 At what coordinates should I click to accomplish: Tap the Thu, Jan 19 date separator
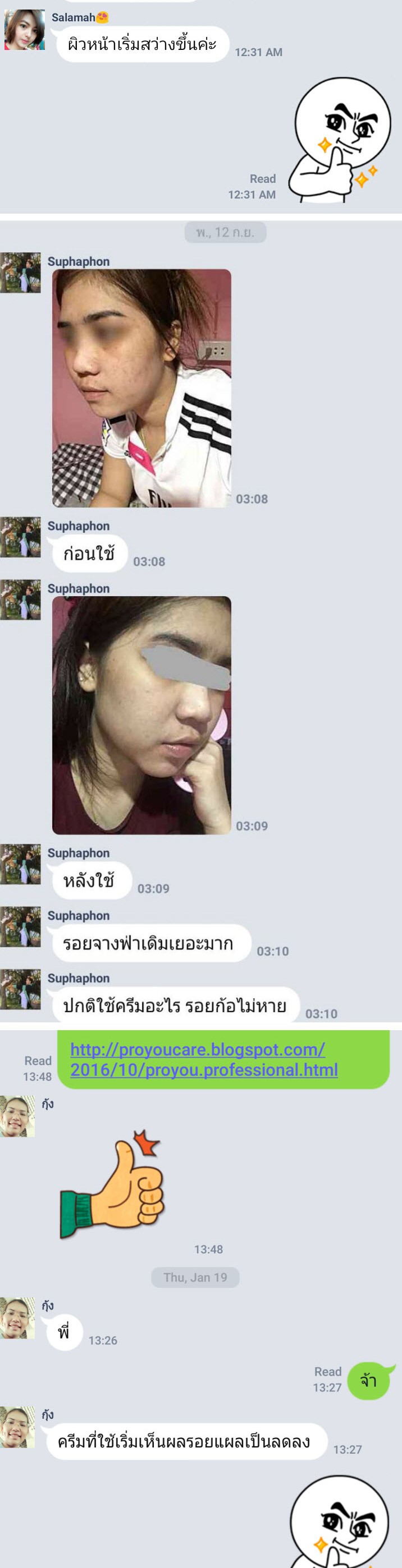point(195,1277)
